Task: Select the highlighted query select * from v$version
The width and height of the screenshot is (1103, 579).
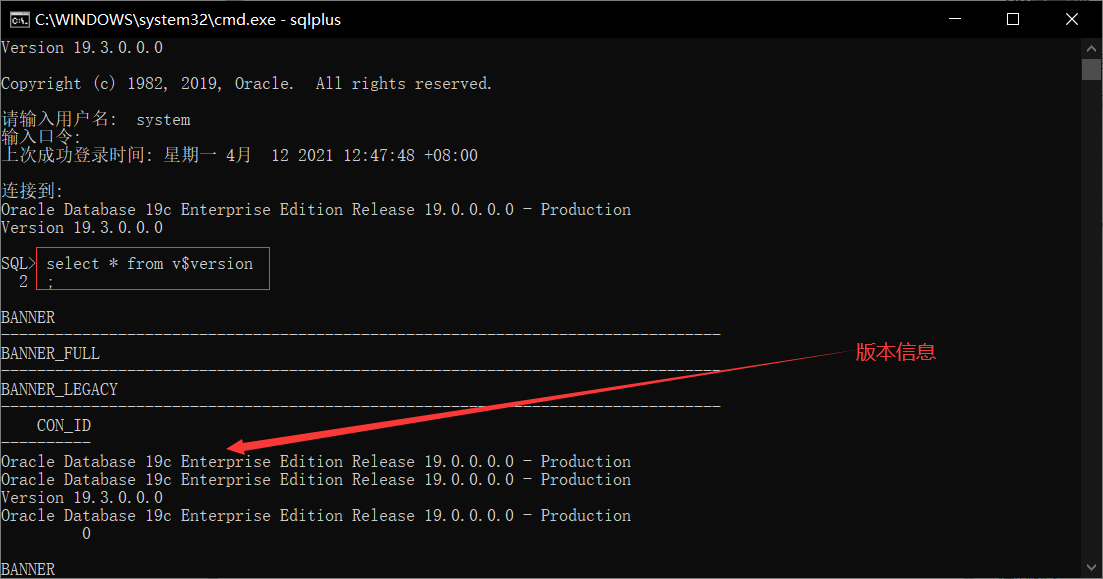Action: pos(152,263)
